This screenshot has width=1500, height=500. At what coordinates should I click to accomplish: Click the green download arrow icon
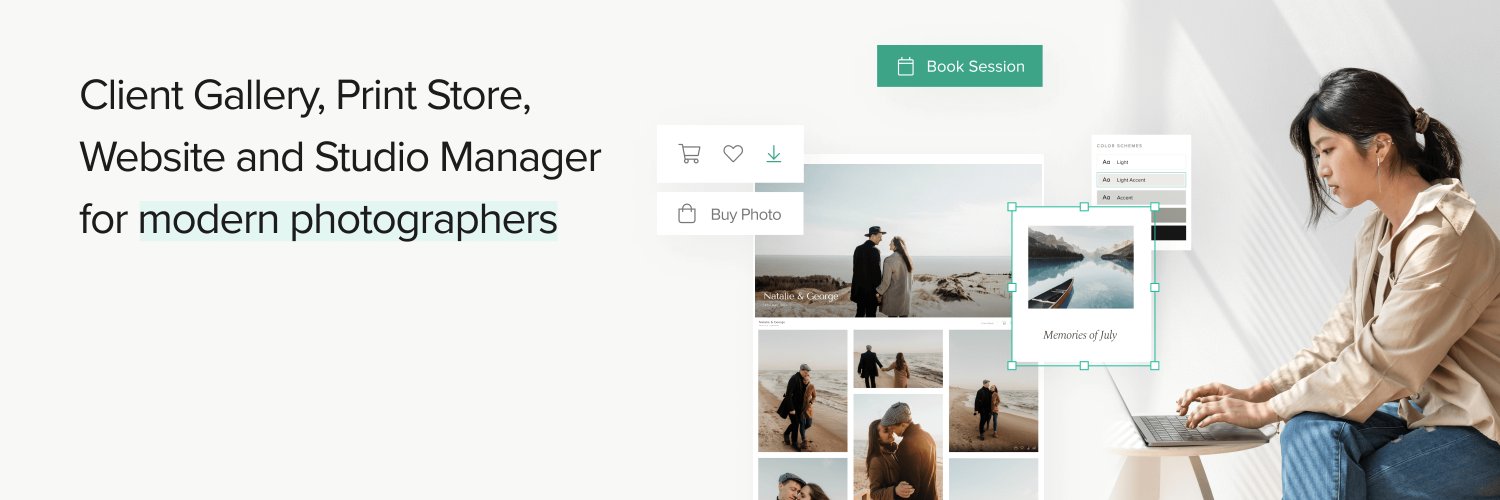point(773,154)
